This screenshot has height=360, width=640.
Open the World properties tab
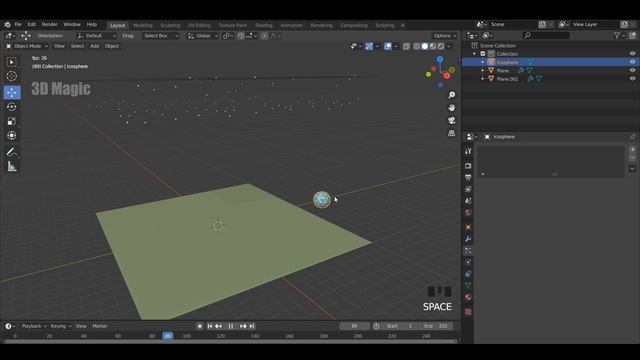pyautogui.click(x=468, y=213)
